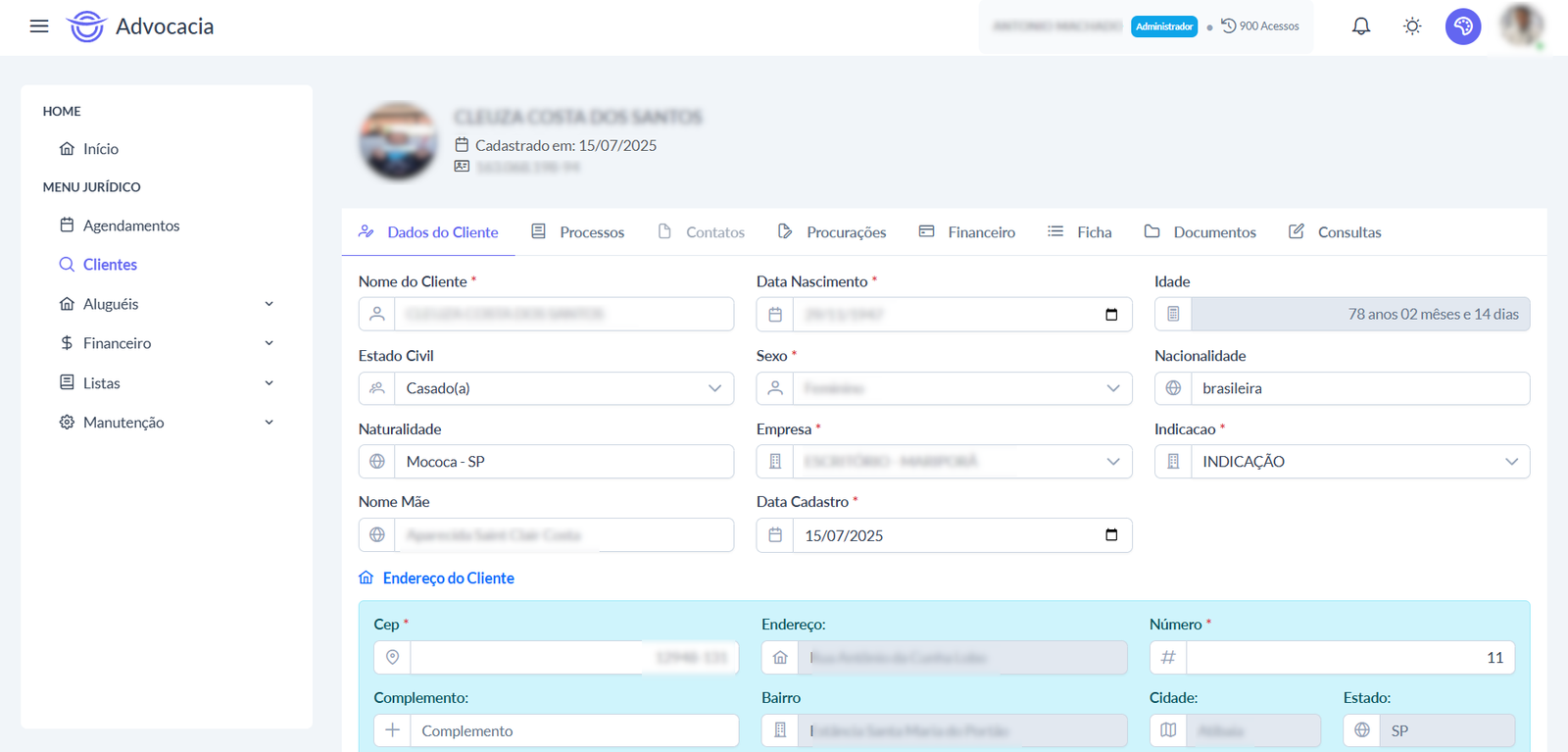Screen dimensions: 1568x752
Task: Click the Nacionalidade input field
Action: 1359,388
